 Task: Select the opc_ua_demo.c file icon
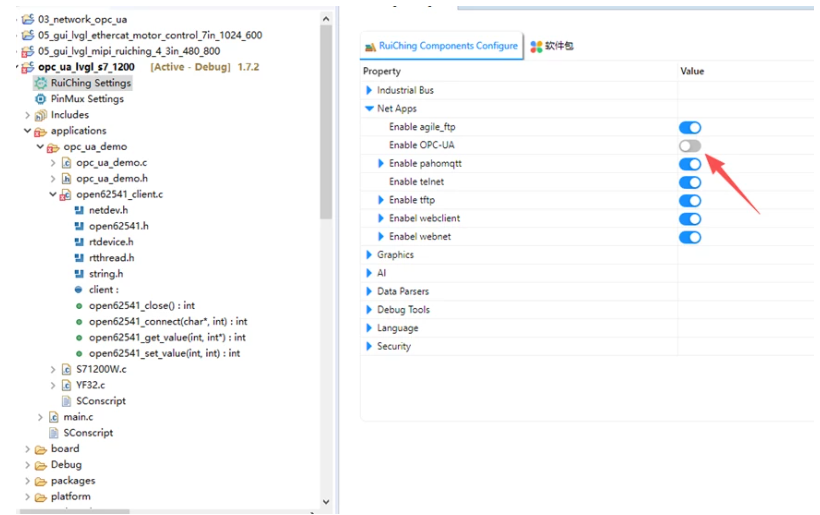[67, 162]
